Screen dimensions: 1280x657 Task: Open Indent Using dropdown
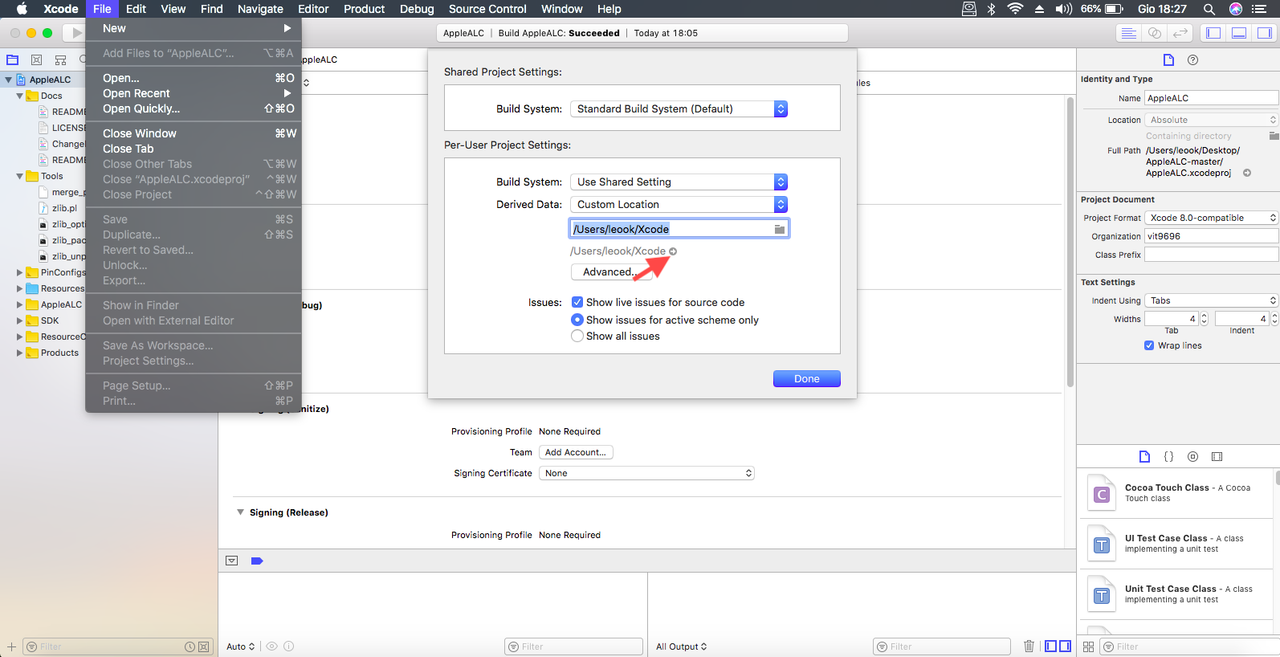(1212, 300)
